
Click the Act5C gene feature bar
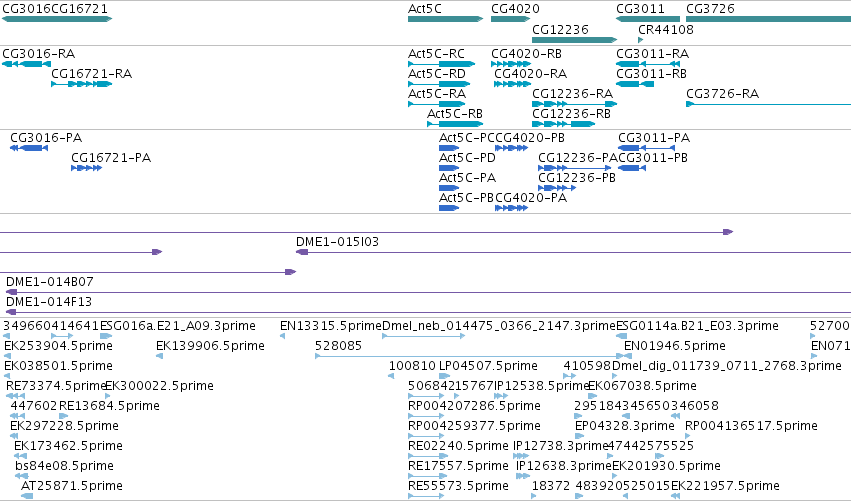coord(445,19)
